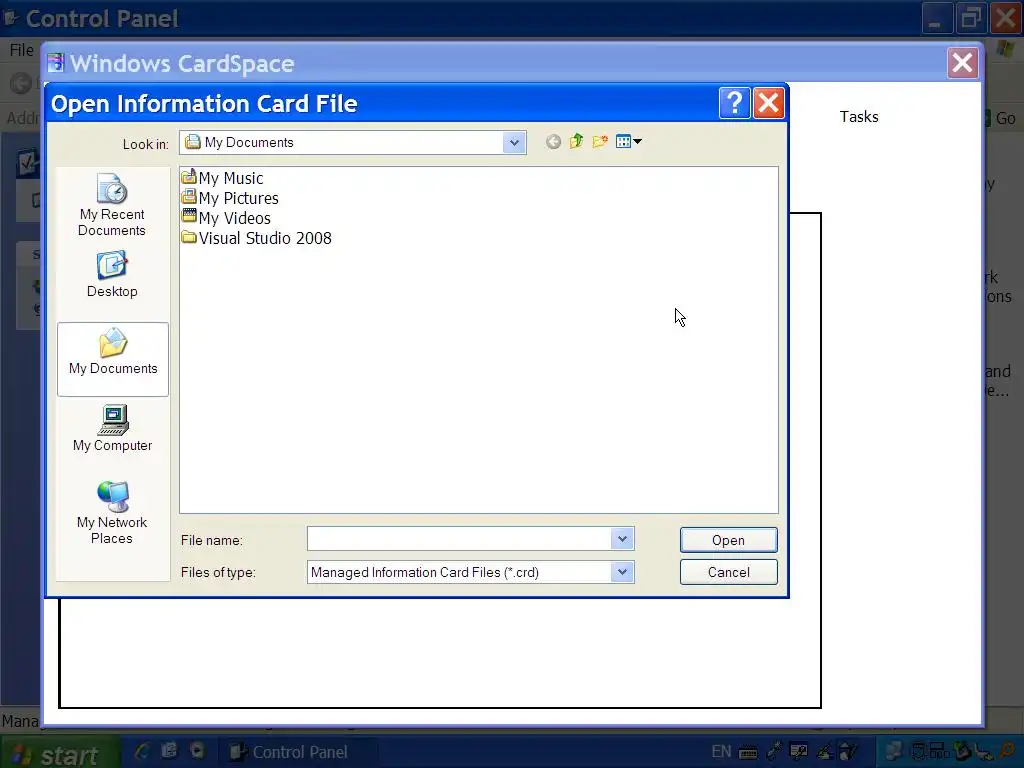Expand the Look in dropdown
The image size is (1024, 768).
click(514, 143)
